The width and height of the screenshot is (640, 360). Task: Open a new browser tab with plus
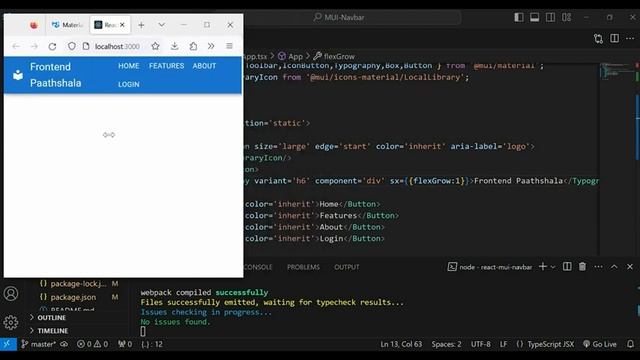(141, 25)
